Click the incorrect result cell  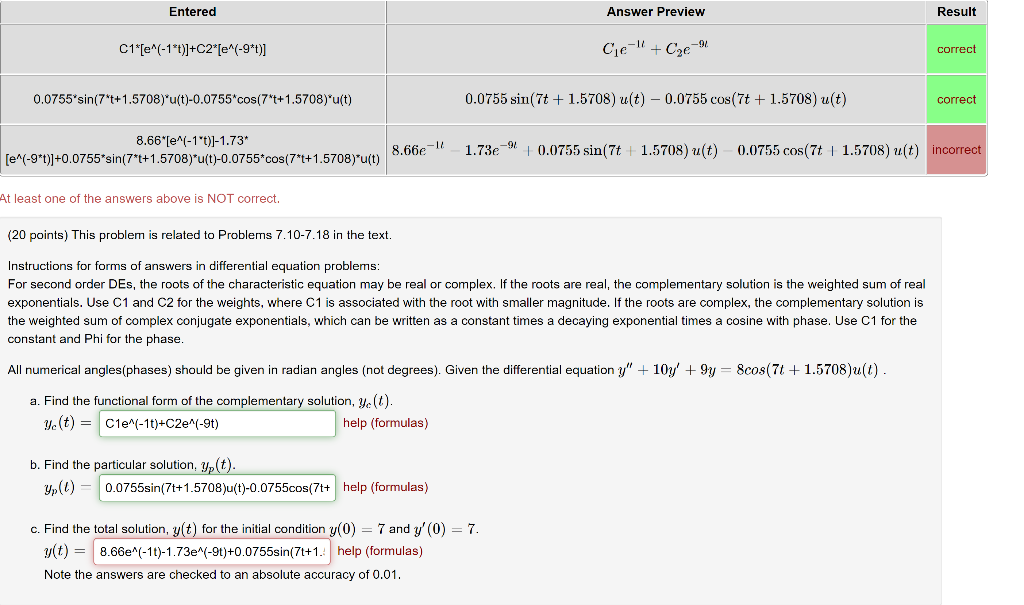[956, 150]
